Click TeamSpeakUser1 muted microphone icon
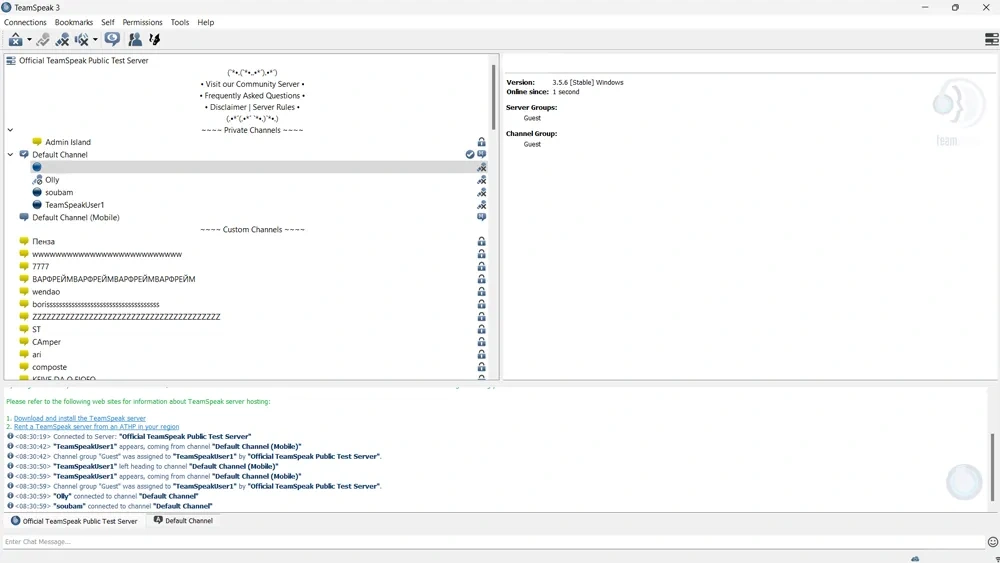 [482, 205]
